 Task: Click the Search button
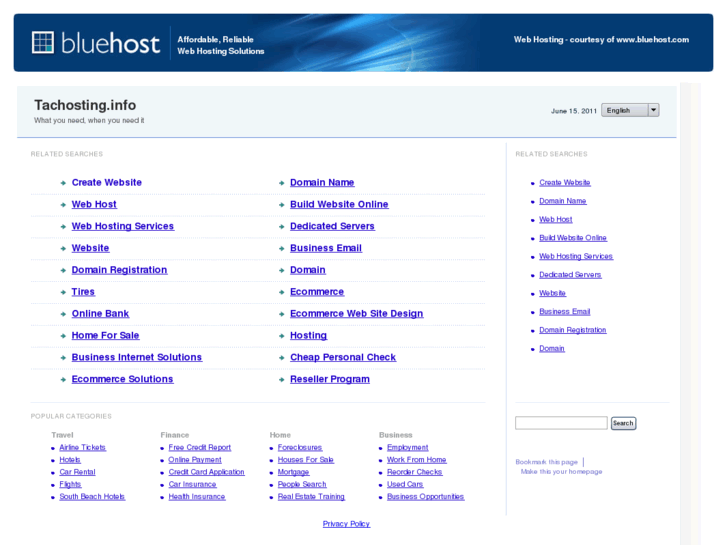tap(623, 423)
